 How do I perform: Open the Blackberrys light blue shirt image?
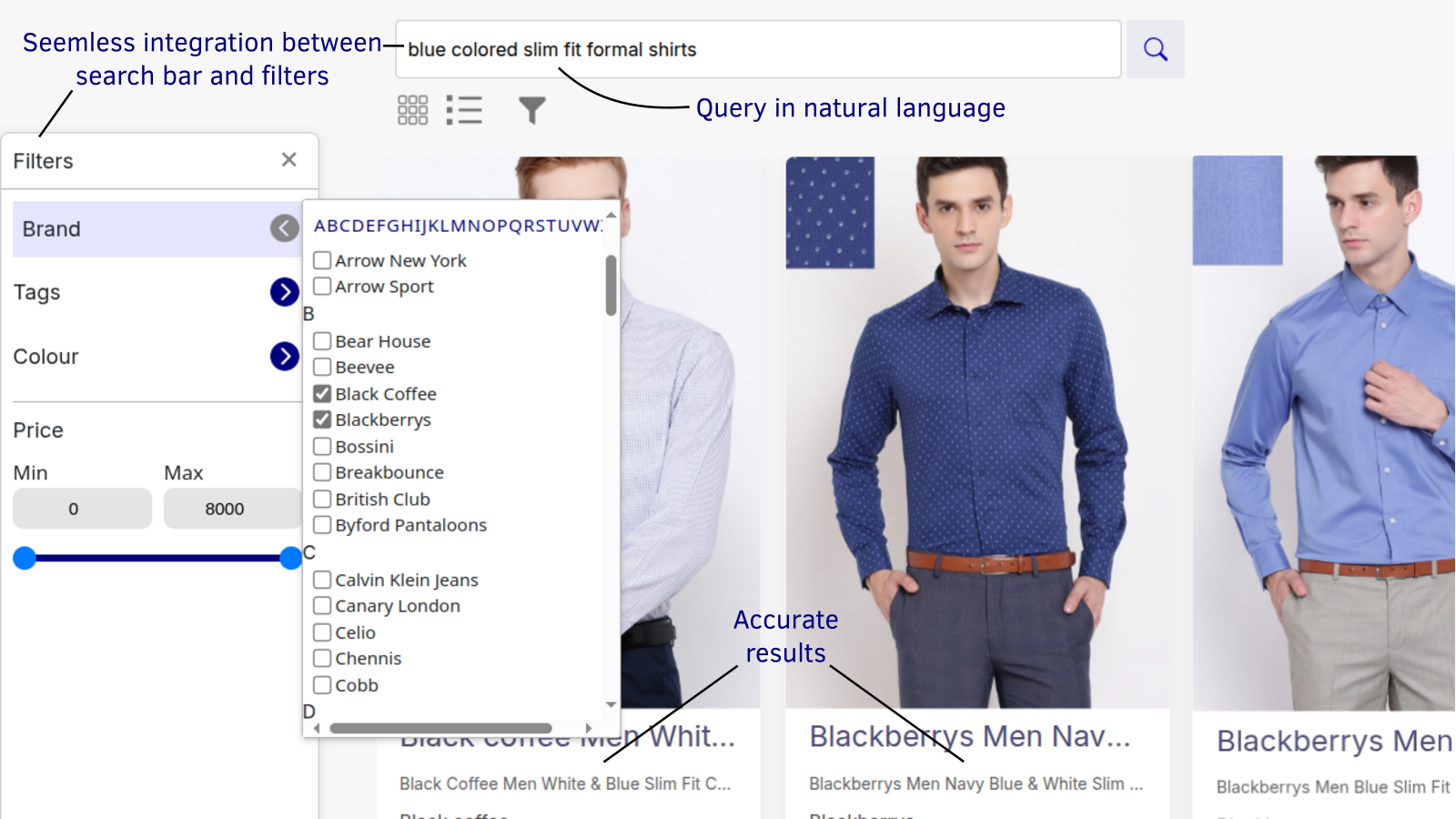[1324, 433]
